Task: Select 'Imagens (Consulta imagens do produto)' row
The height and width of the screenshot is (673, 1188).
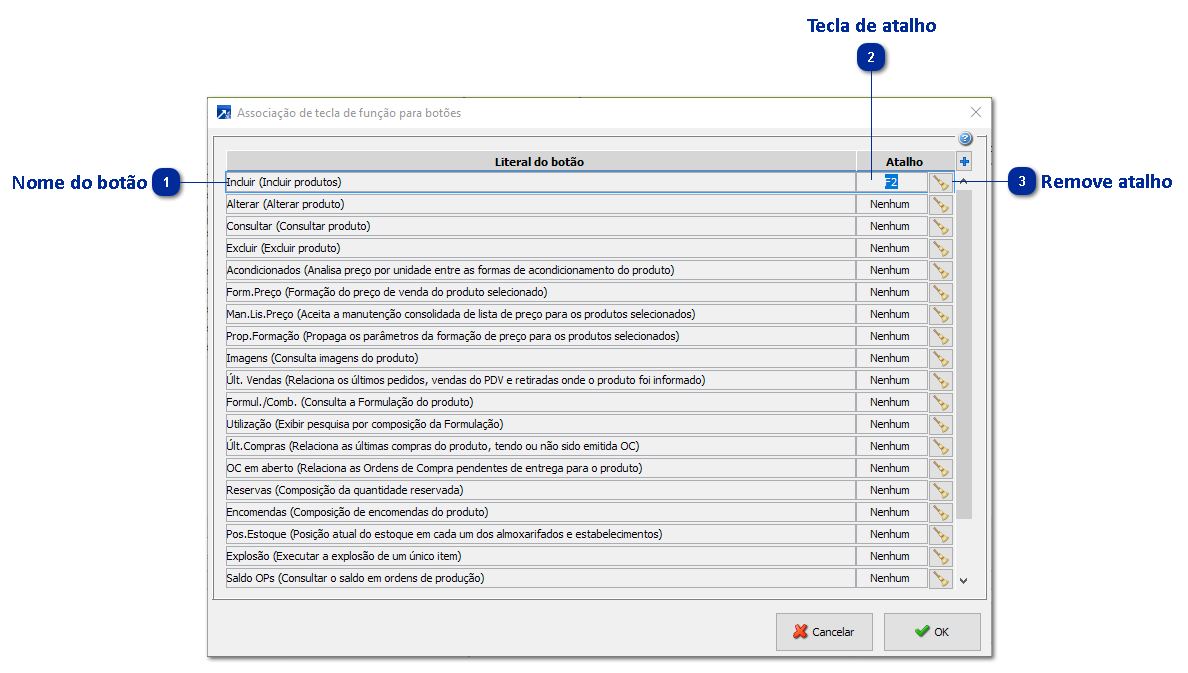Action: tap(541, 358)
